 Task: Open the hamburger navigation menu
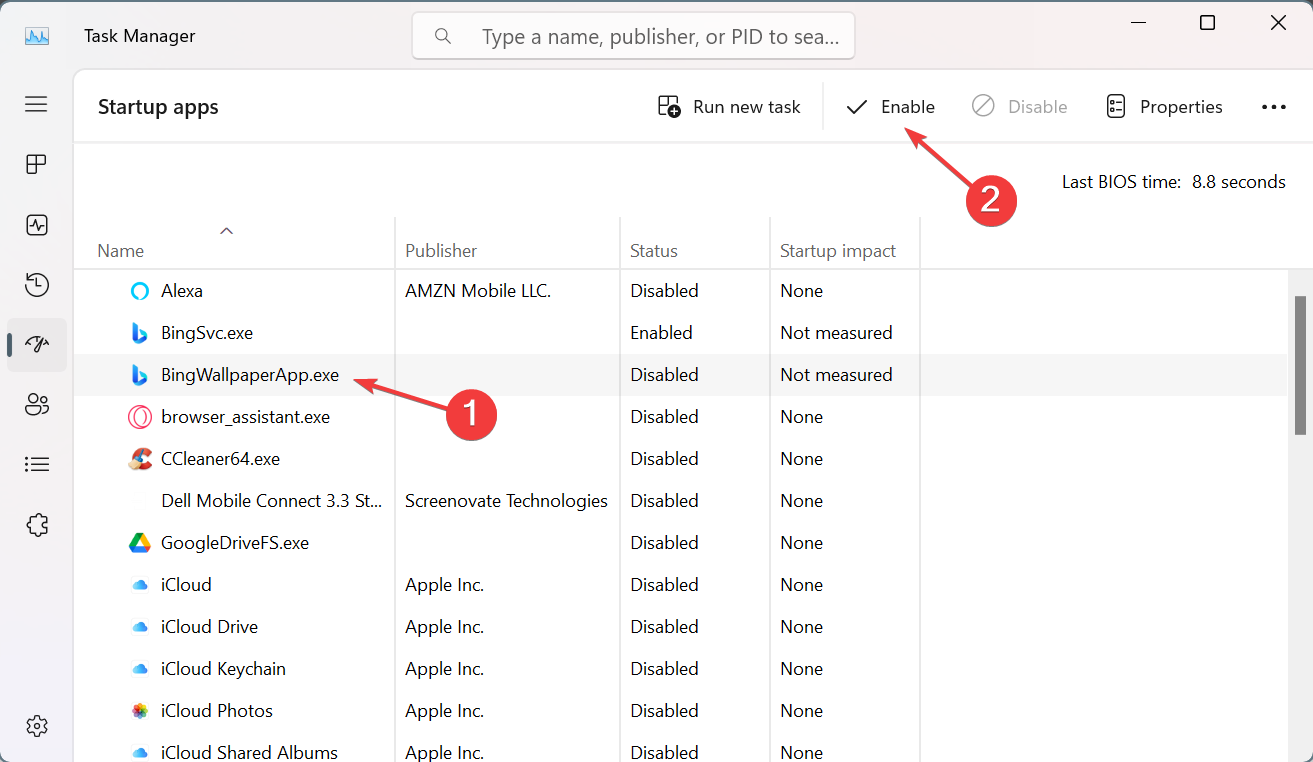36,104
